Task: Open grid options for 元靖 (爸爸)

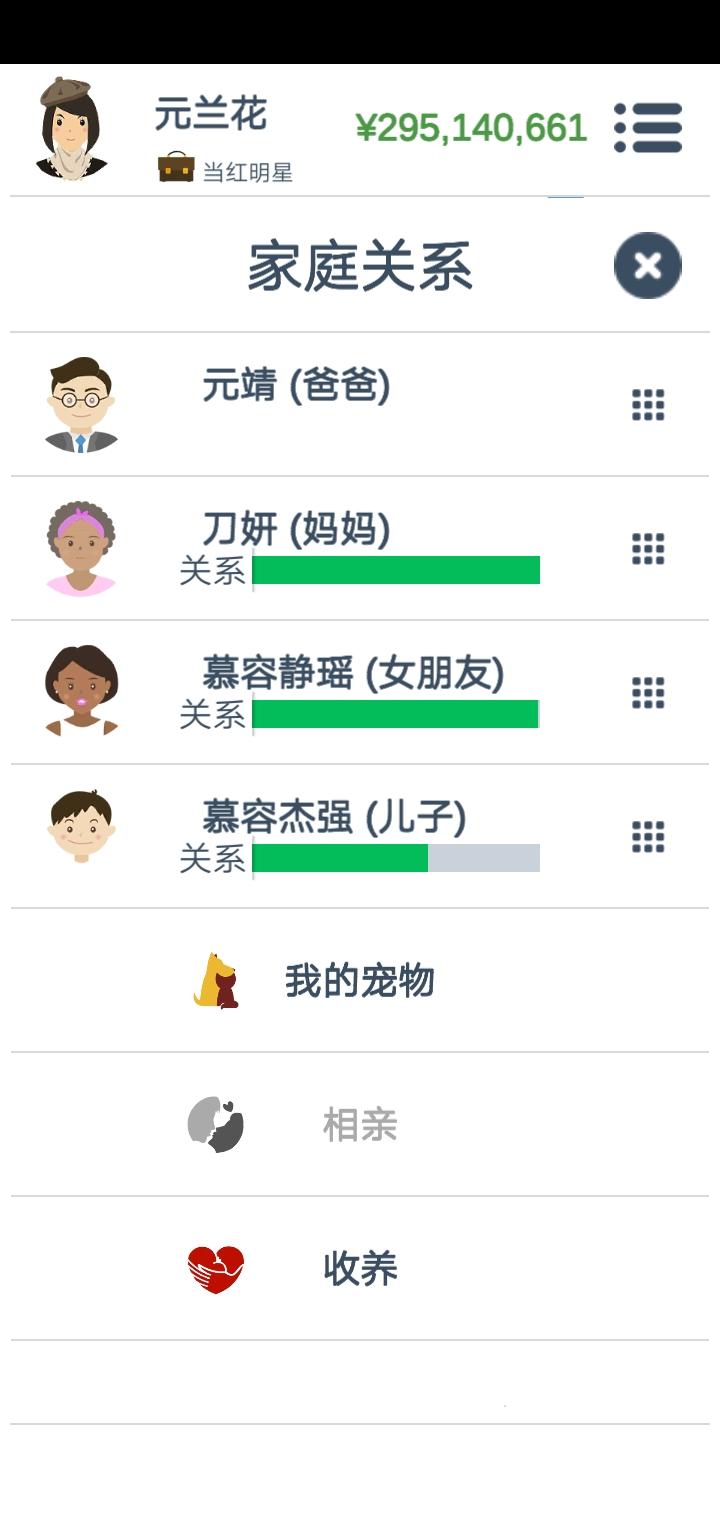Action: coord(648,405)
